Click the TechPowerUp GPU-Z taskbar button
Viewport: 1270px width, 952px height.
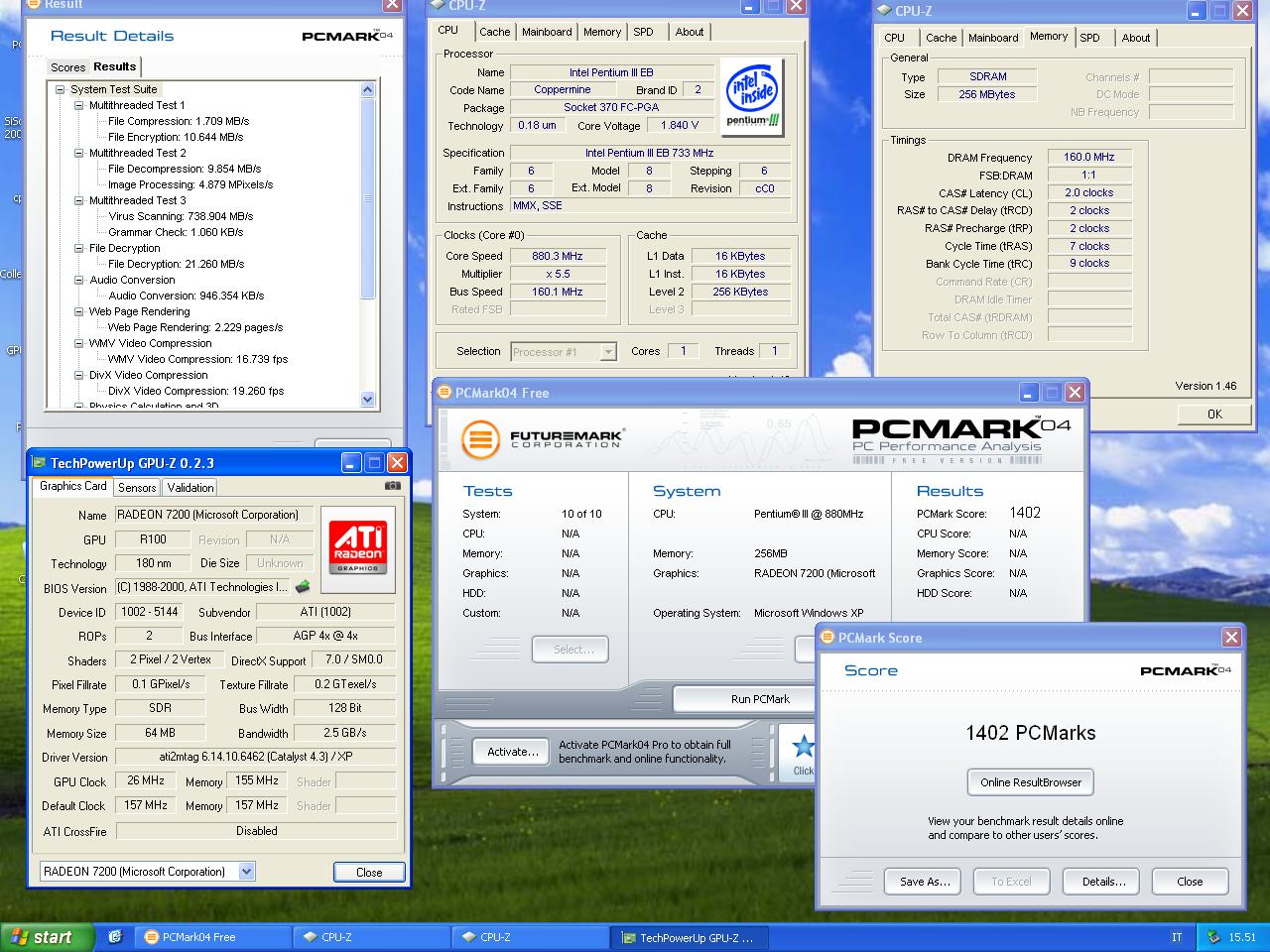[688, 937]
